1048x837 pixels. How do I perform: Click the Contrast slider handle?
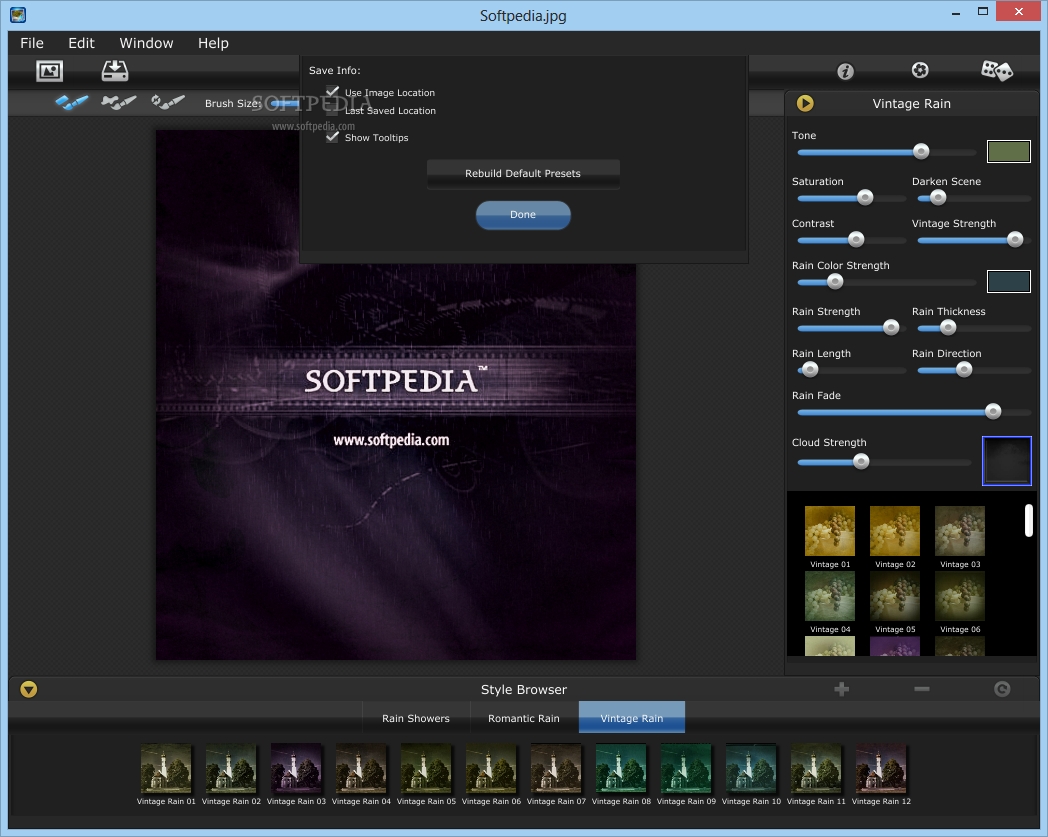pos(856,239)
